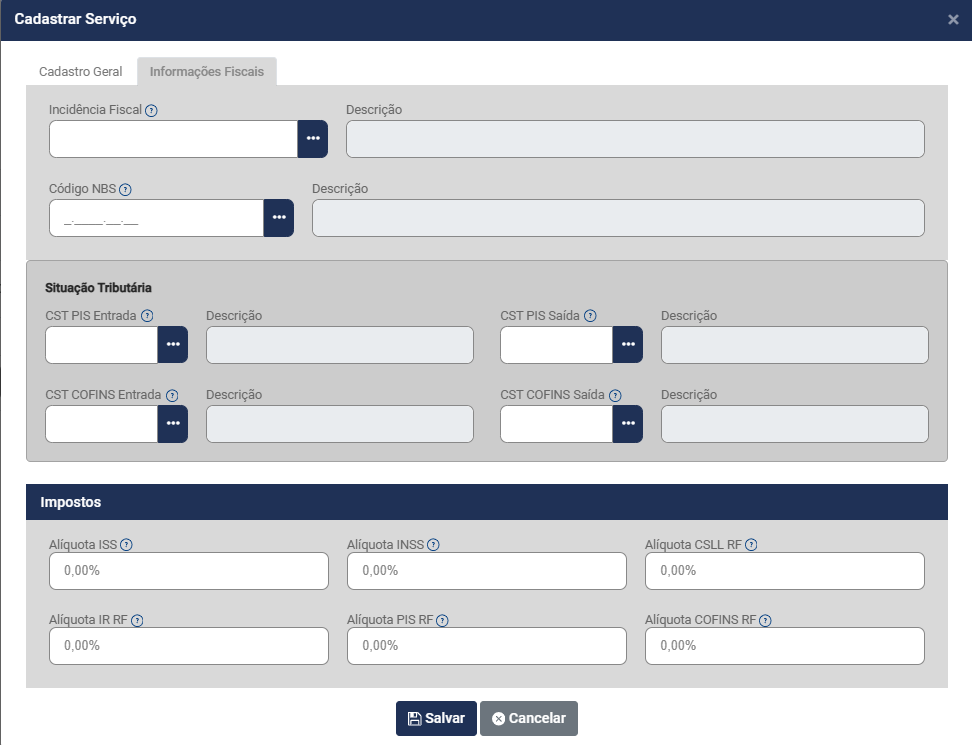Click help icon for CST COFINS Saída
972x745 pixels.
[x=615, y=395]
